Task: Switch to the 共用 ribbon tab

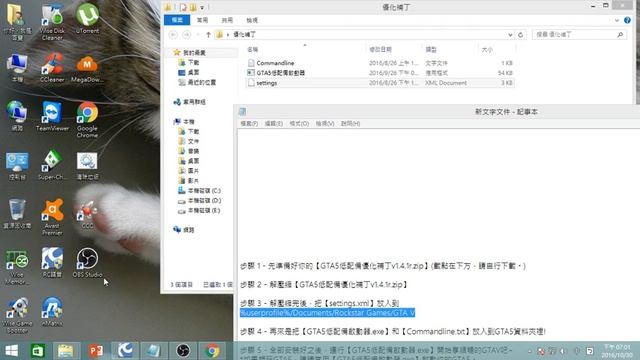Action: (227, 20)
